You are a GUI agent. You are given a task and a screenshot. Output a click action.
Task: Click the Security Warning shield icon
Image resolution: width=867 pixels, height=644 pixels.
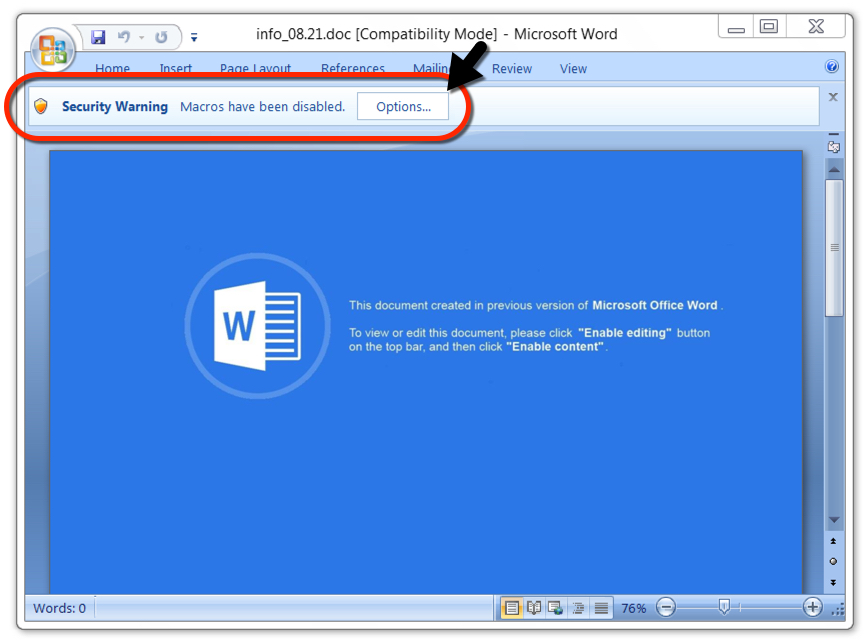(x=41, y=106)
